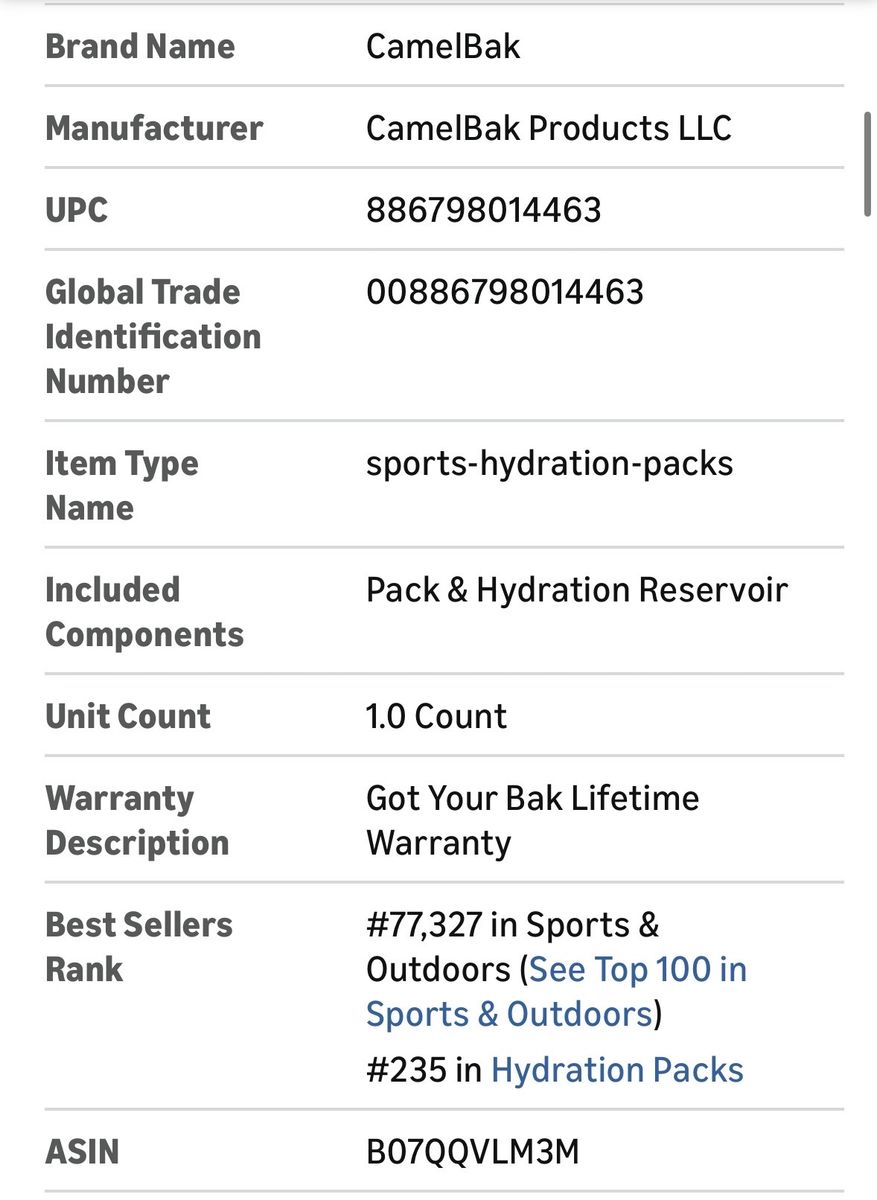Open the Hydration Packs category link

pos(617,1070)
